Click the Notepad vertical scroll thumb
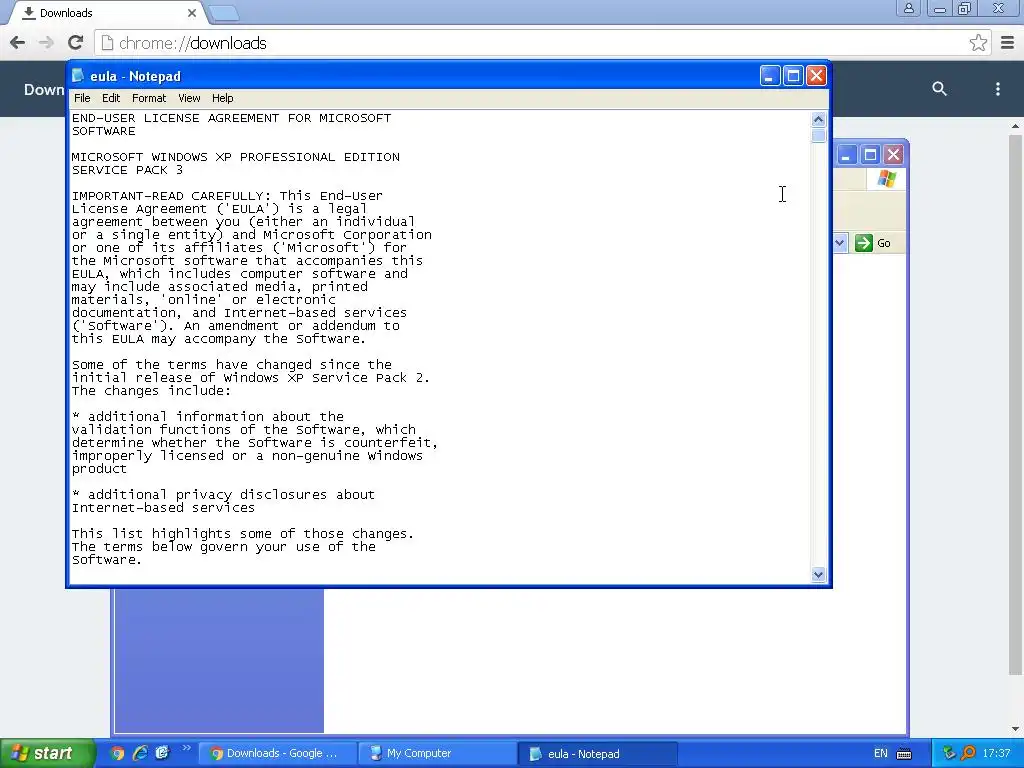The width and height of the screenshot is (1024, 768). click(818, 136)
